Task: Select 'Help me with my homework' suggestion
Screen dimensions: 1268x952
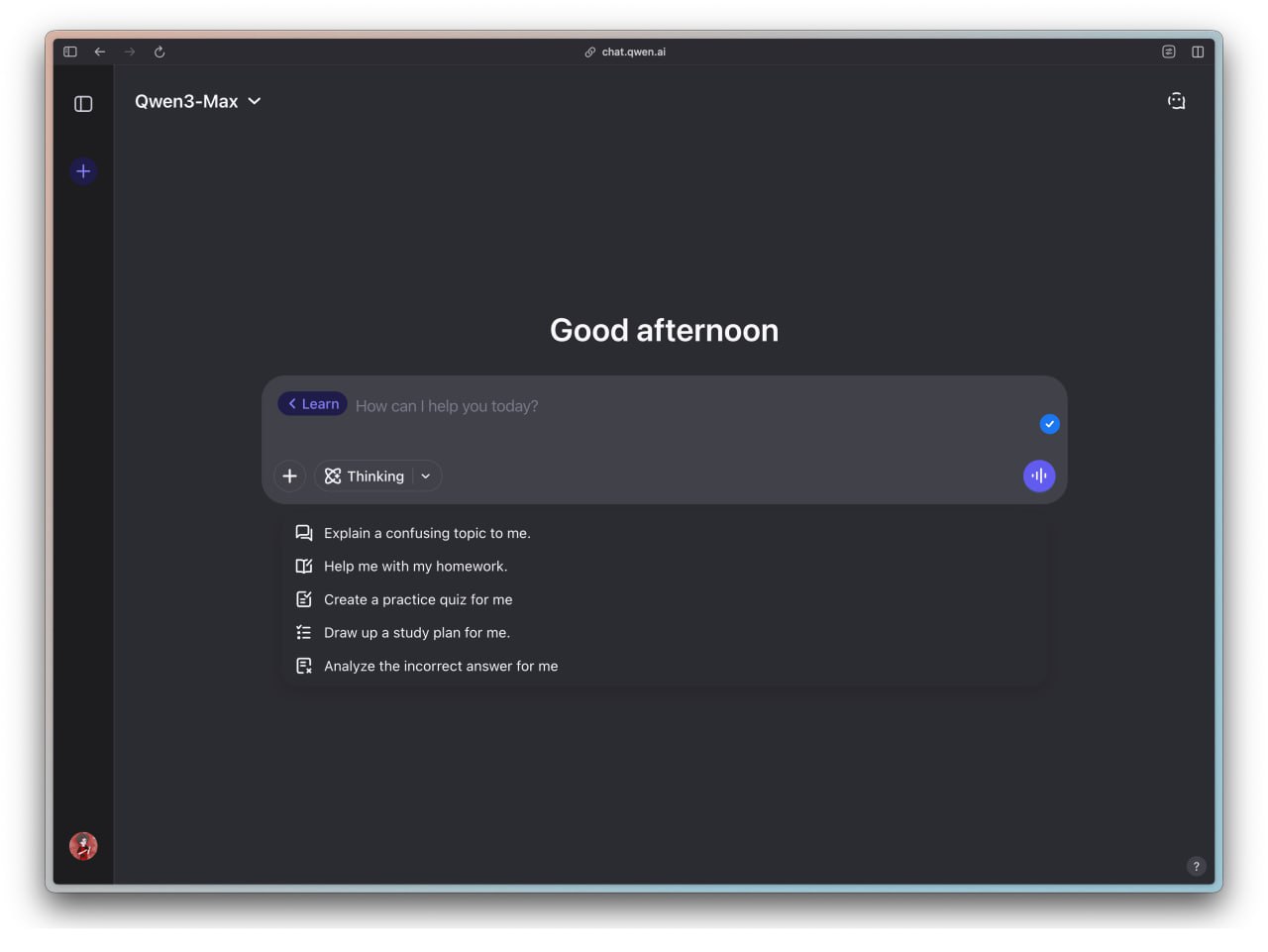Action: (415, 567)
